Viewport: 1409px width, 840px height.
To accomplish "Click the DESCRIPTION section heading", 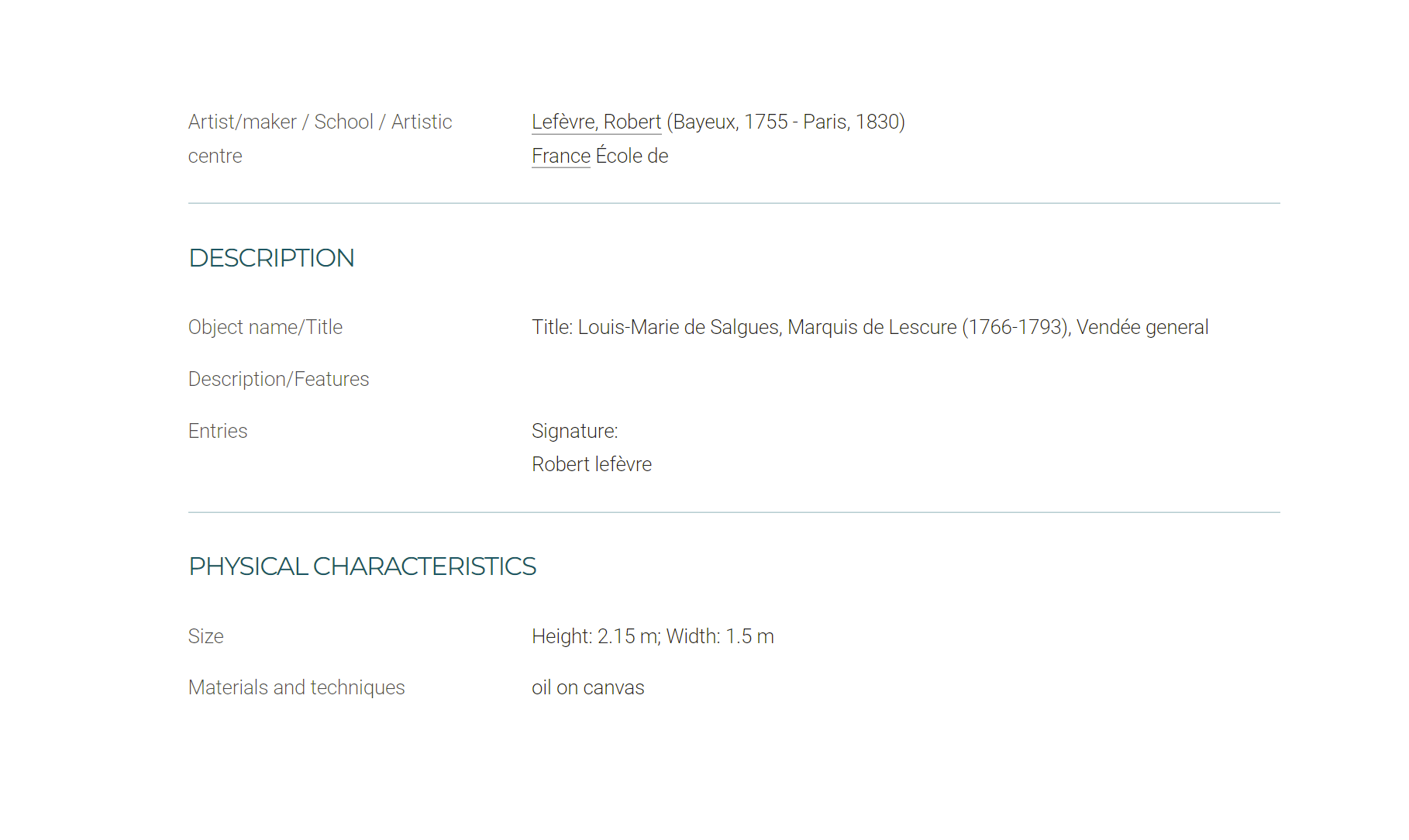I will [x=271, y=258].
